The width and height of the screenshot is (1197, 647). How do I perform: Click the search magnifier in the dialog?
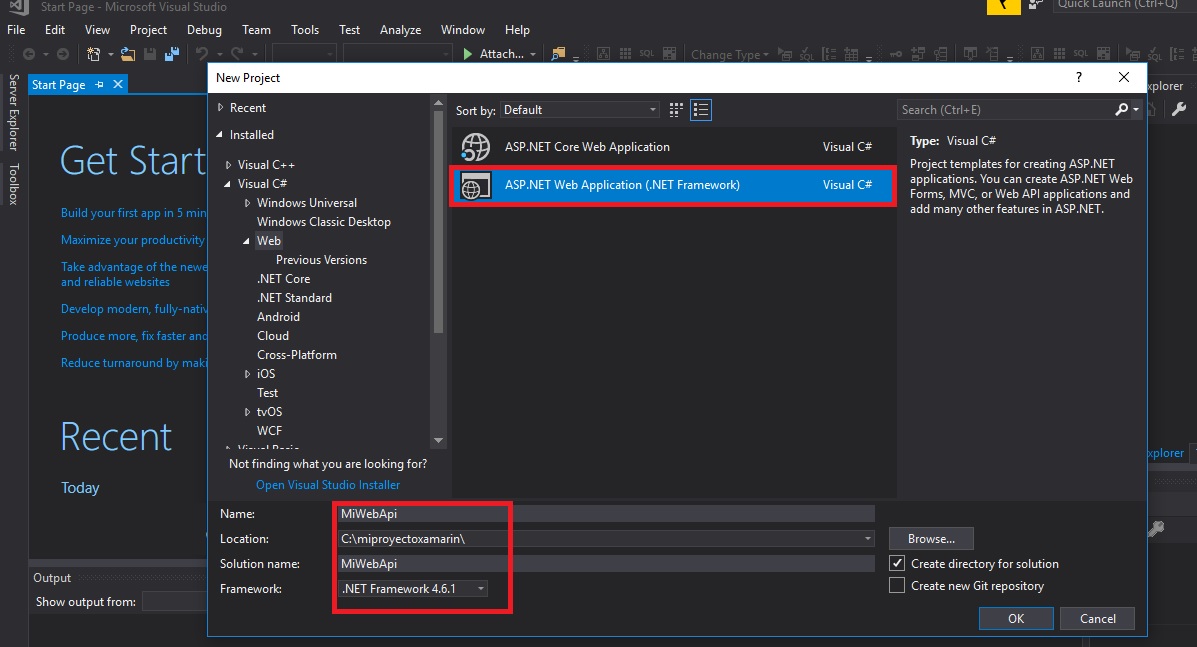click(1121, 110)
